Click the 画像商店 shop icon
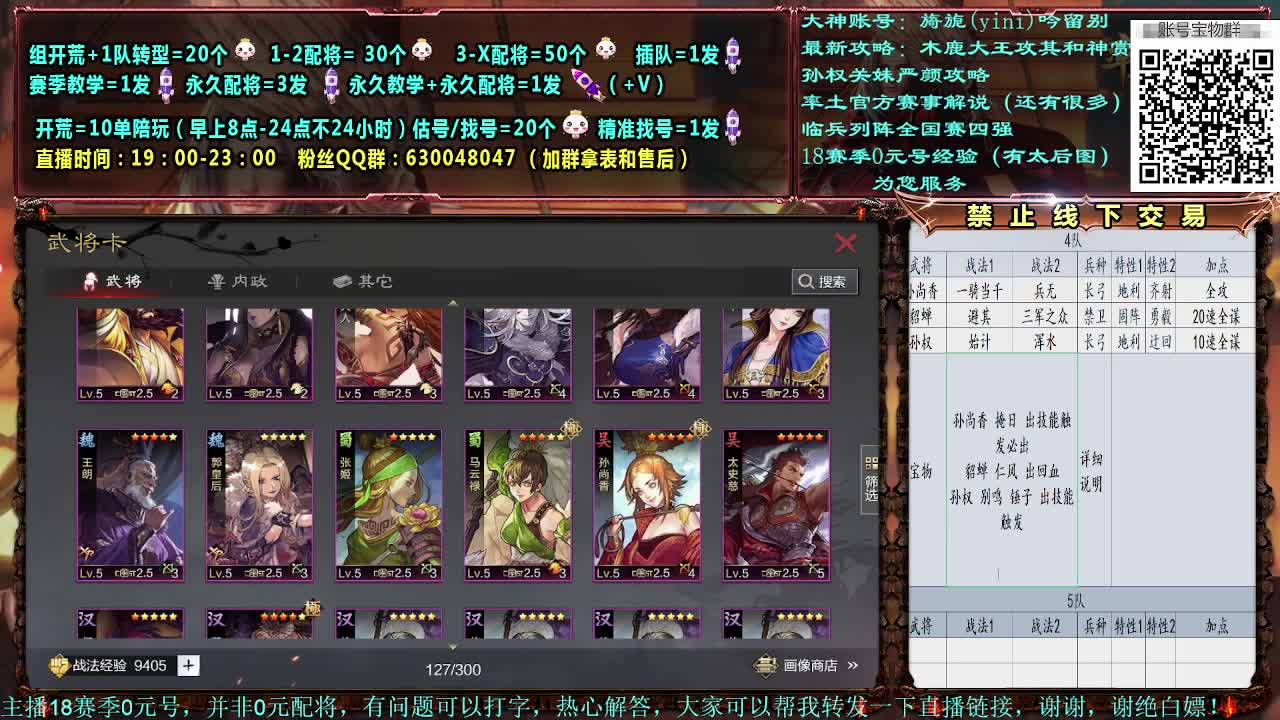The image size is (1280, 720). tap(766, 665)
